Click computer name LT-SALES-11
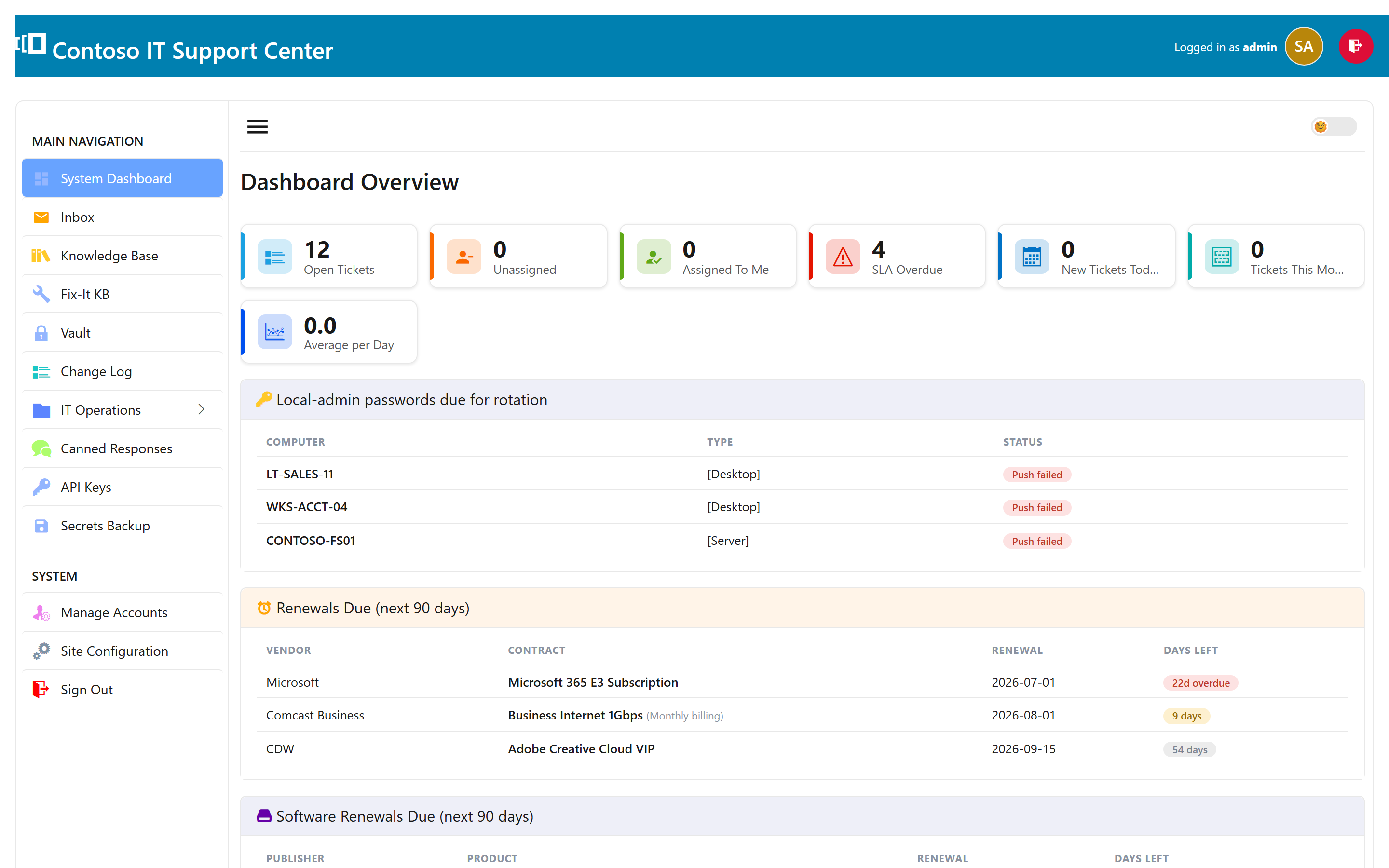Viewport: 1389px width, 868px height. [x=300, y=474]
